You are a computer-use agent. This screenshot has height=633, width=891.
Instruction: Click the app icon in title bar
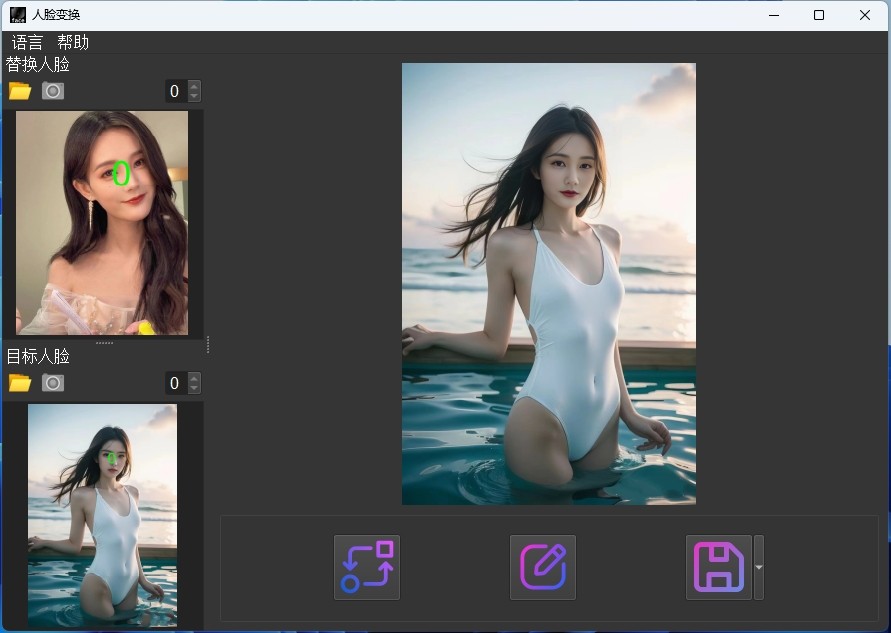[17, 15]
